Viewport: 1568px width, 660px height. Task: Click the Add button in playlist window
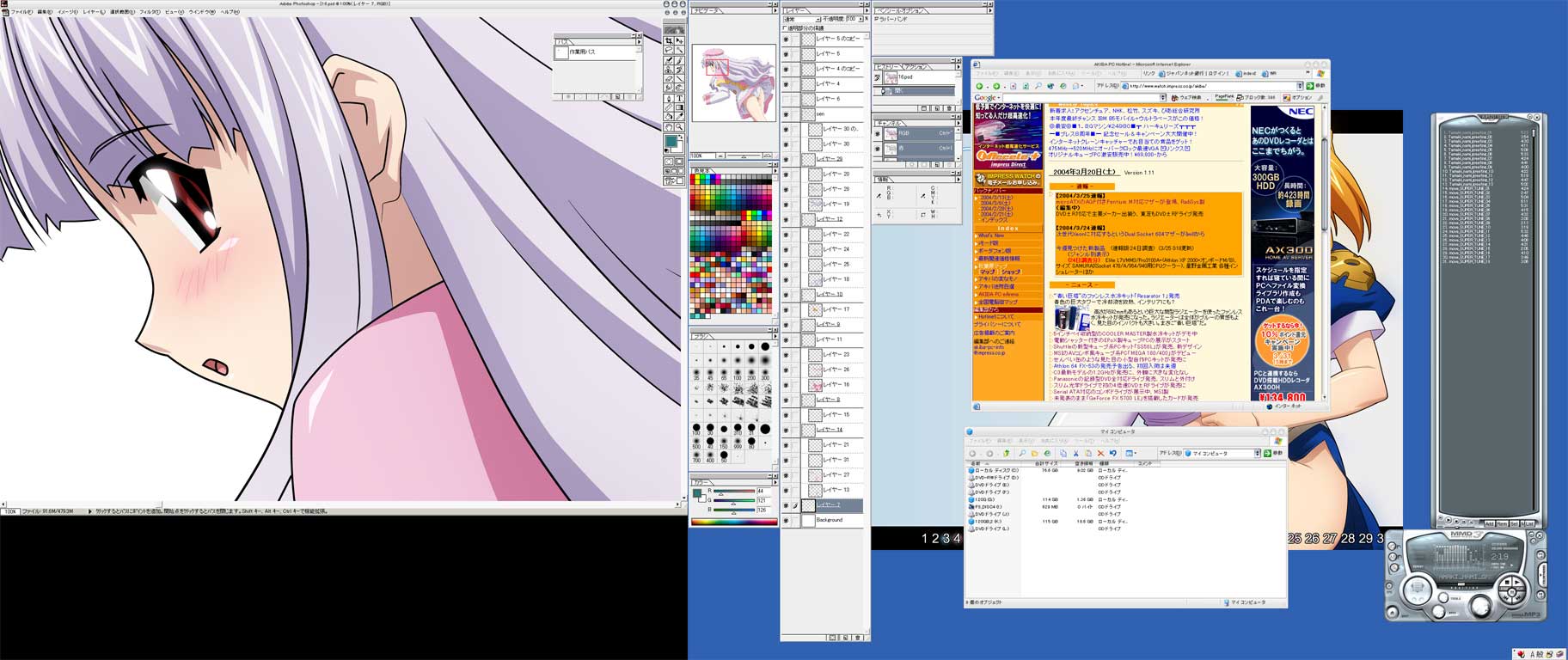click(x=1490, y=524)
